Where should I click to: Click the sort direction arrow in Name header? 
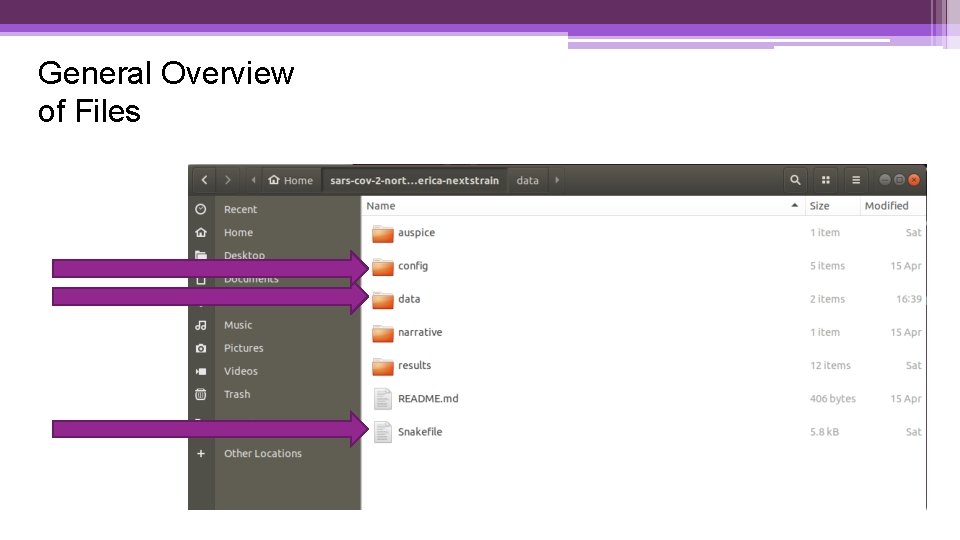[x=795, y=206]
